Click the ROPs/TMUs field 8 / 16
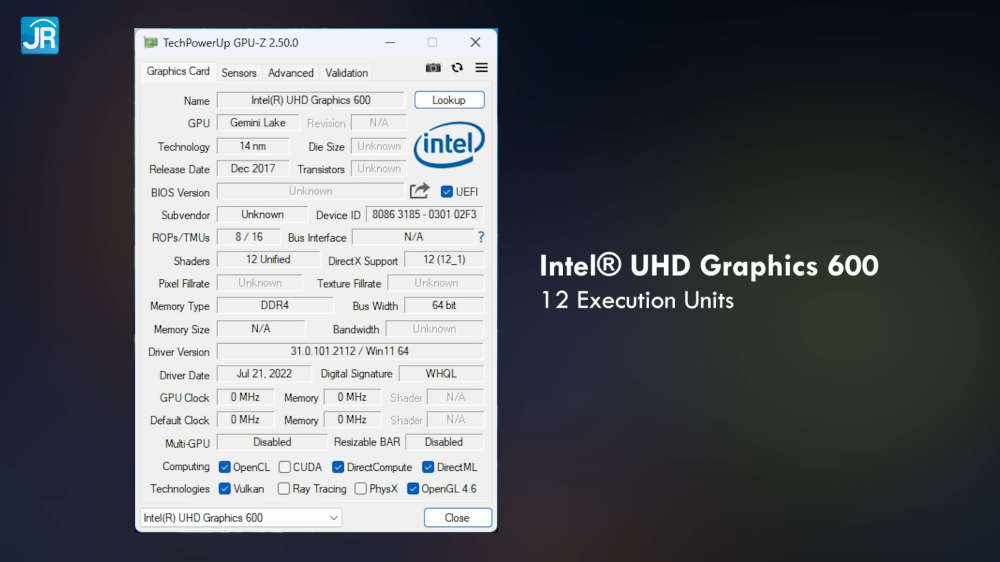 click(249, 237)
